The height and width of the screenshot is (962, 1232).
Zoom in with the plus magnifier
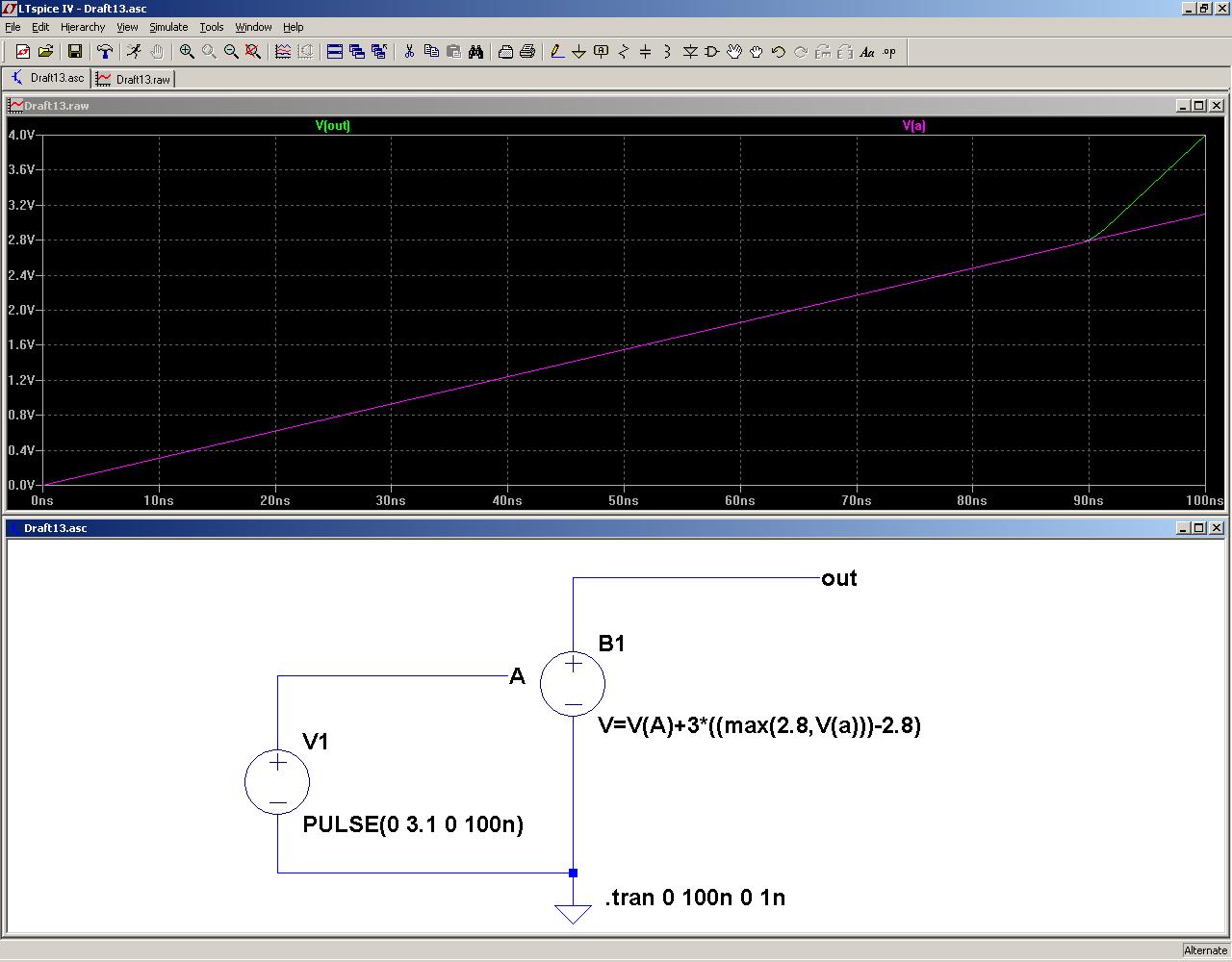tap(187, 52)
